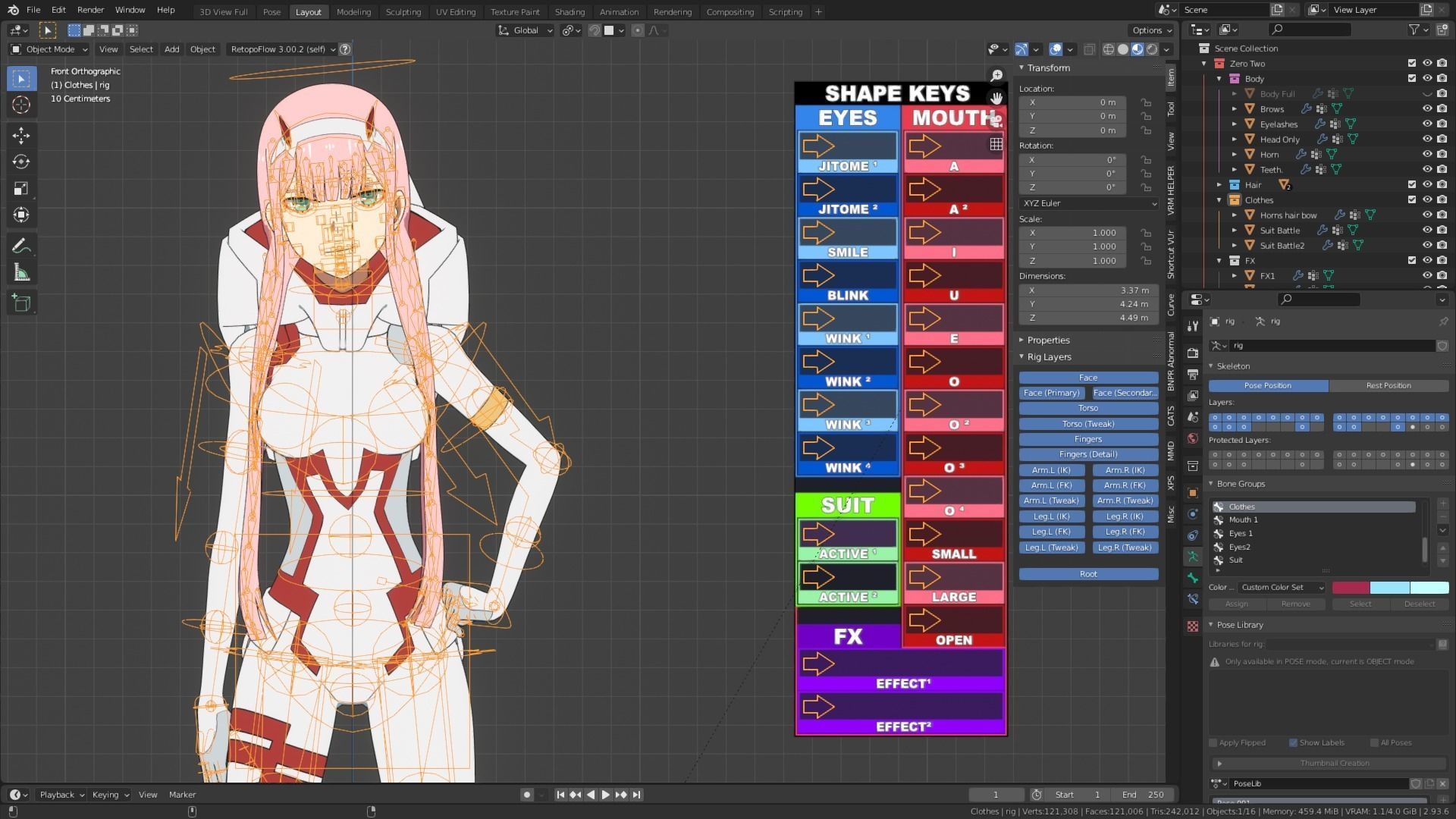
Task: Jump to the timeline end frame
Action: [637, 795]
